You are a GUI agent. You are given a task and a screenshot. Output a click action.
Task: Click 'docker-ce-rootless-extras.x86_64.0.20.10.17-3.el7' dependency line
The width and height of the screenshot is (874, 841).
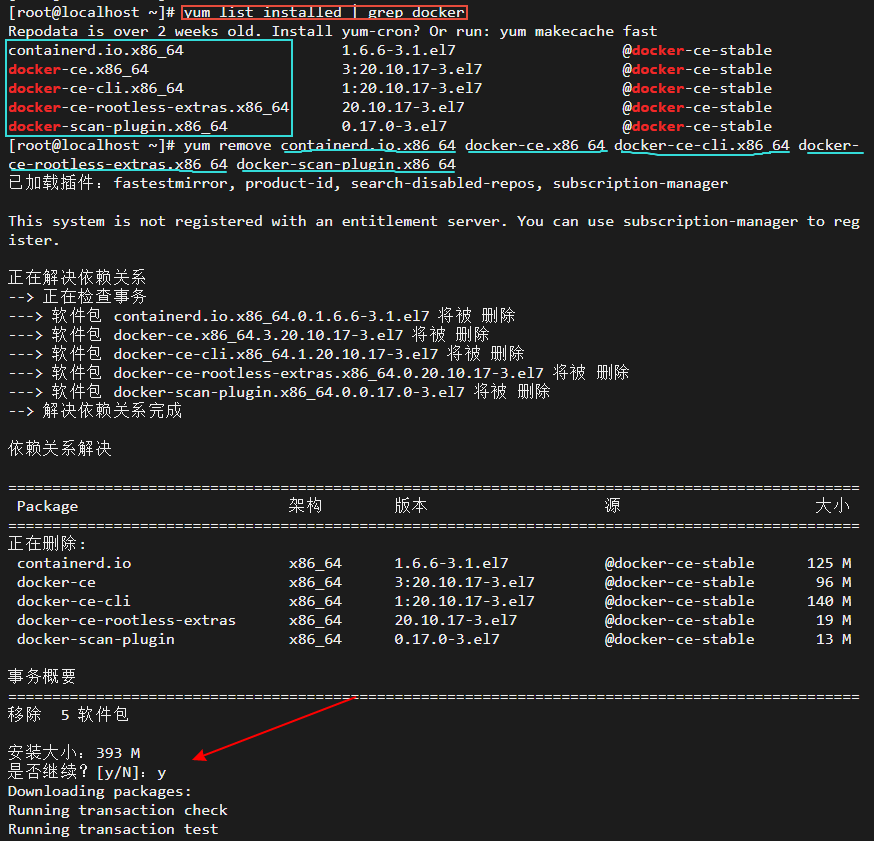319,372
